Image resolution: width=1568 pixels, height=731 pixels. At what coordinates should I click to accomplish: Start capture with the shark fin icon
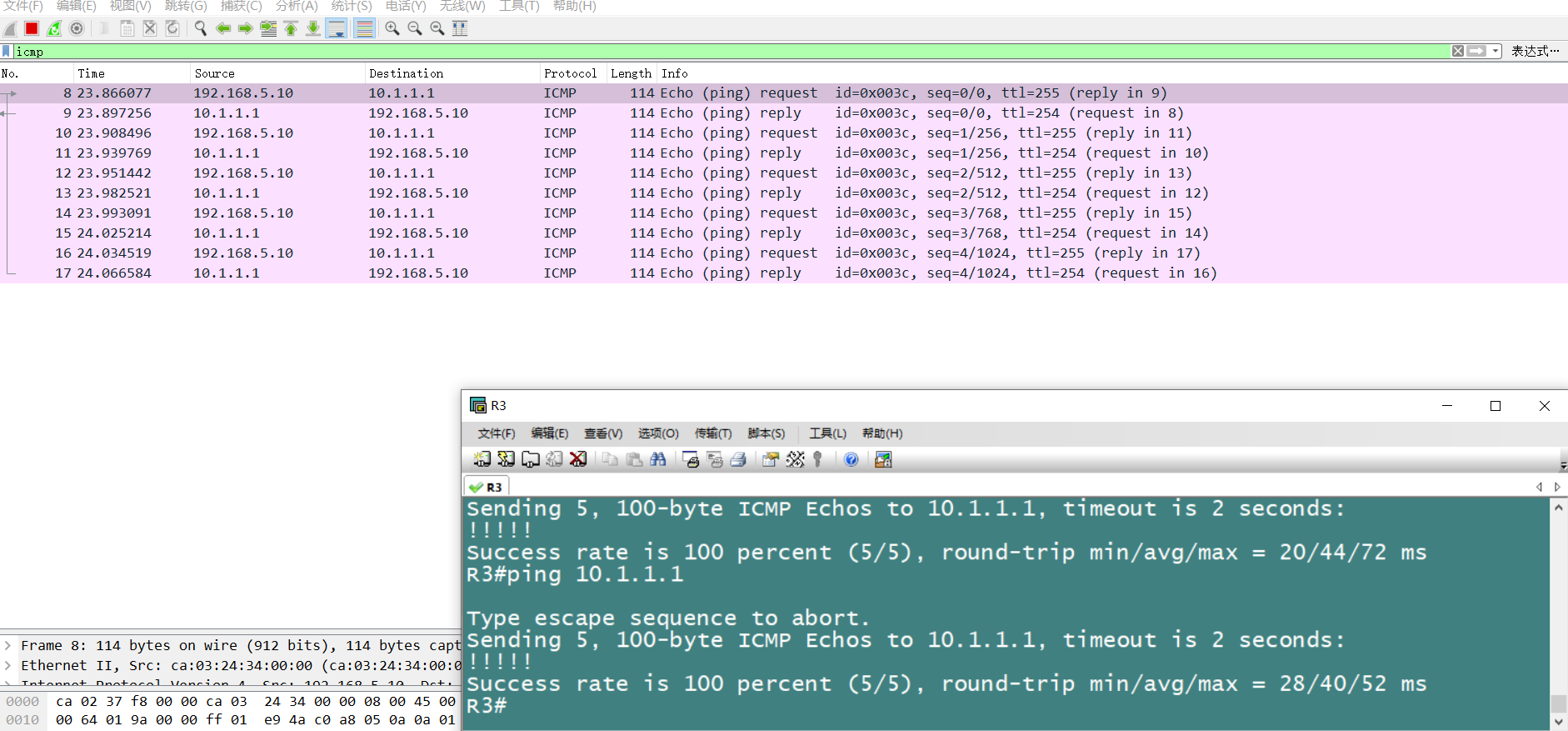pyautogui.click(x=10, y=28)
